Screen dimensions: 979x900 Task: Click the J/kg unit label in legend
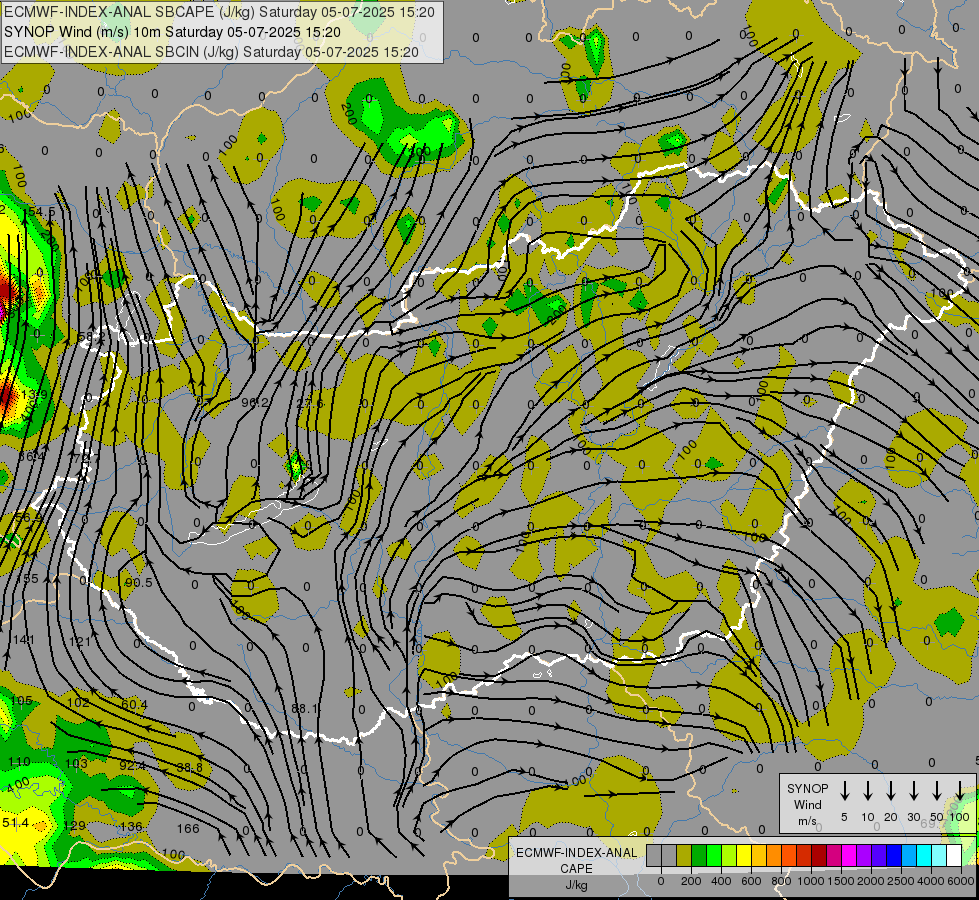(576, 885)
